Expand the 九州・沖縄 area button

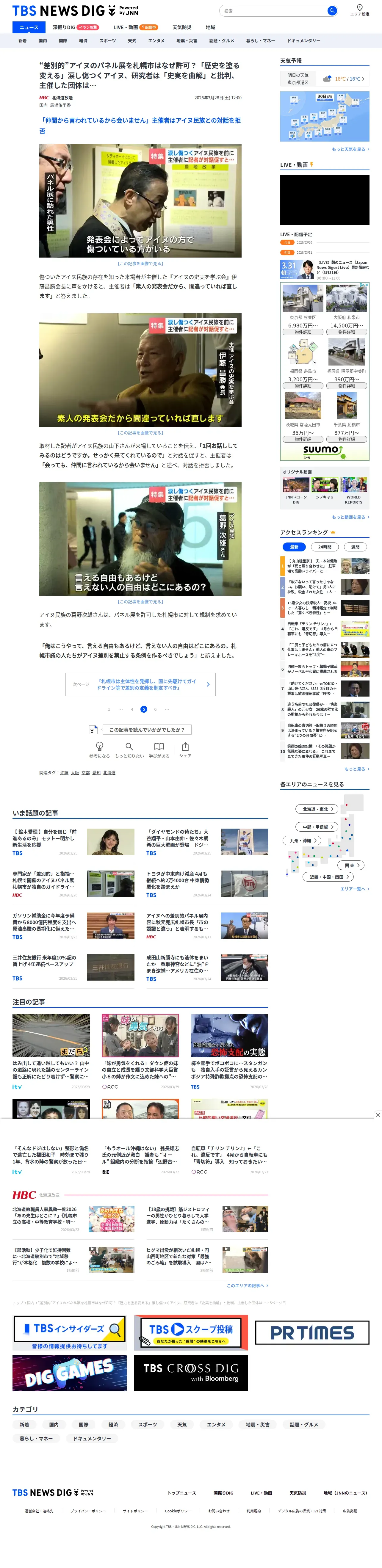coord(301,841)
